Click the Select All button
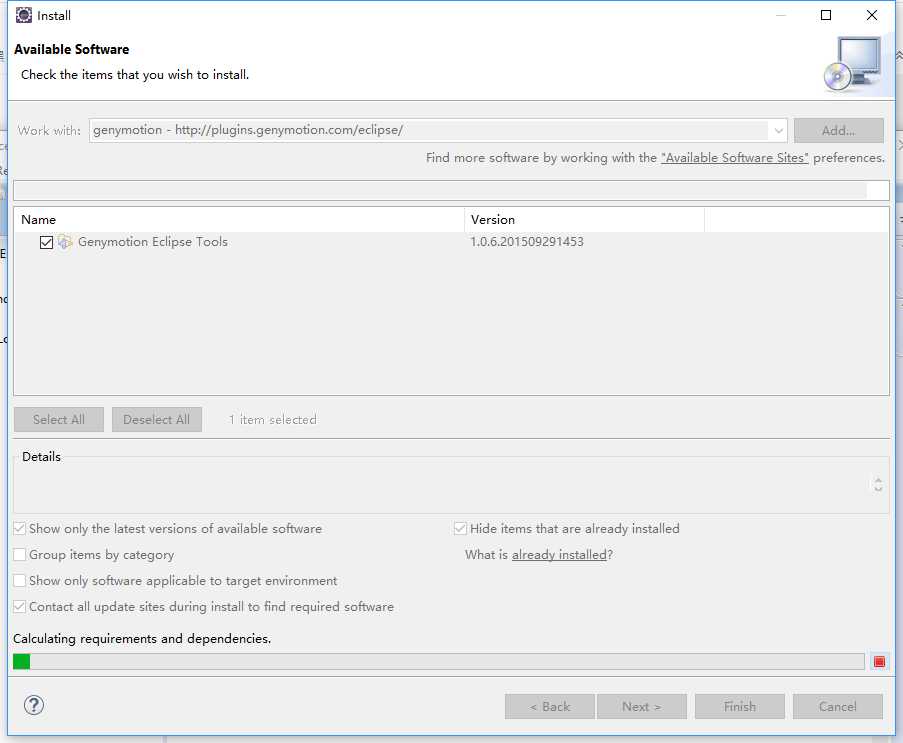The width and height of the screenshot is (903, 743). (x=59, y=420)
